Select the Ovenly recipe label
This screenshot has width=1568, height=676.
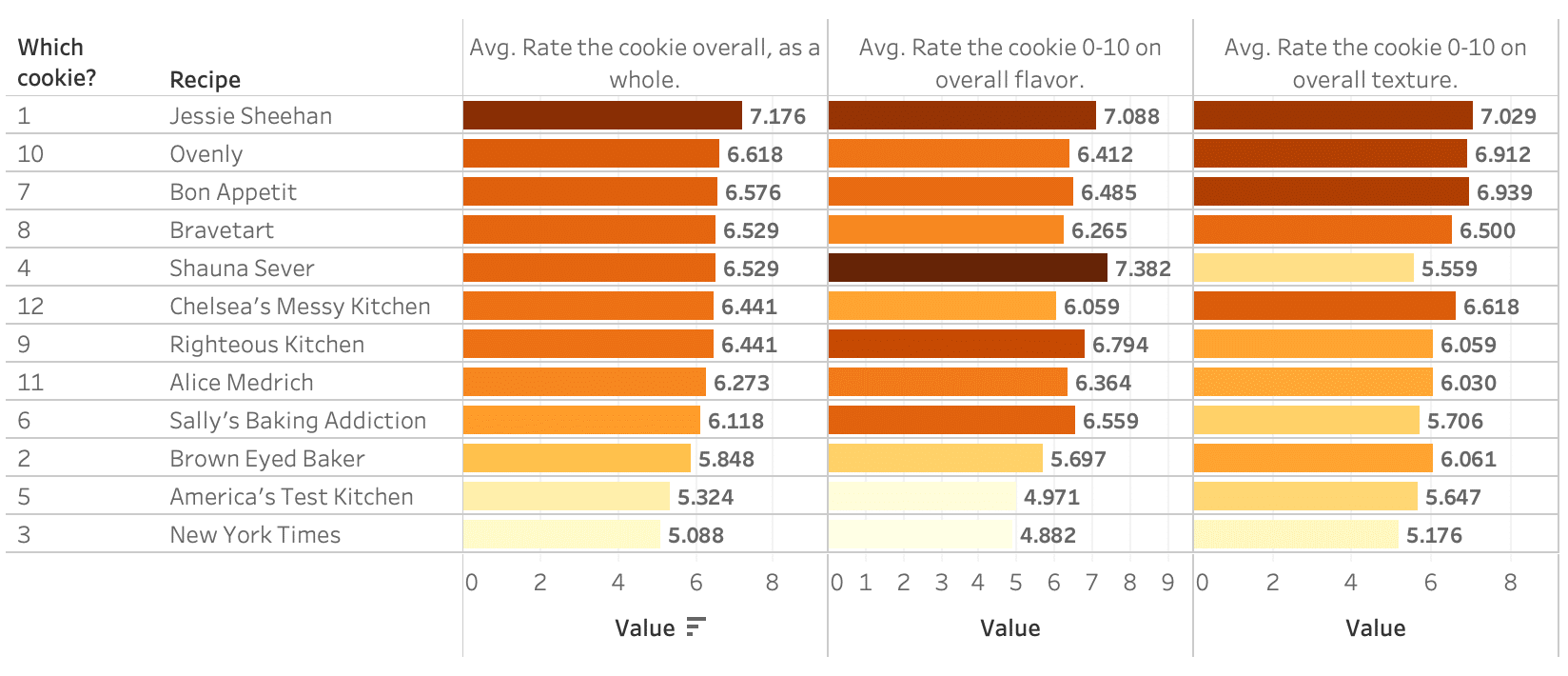206,153
